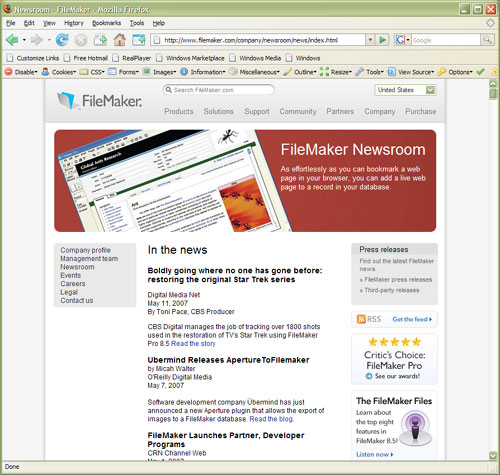The width and height of the screenshot is (500, 475).
Task: Click Listen now link
Action: point(375,454)
